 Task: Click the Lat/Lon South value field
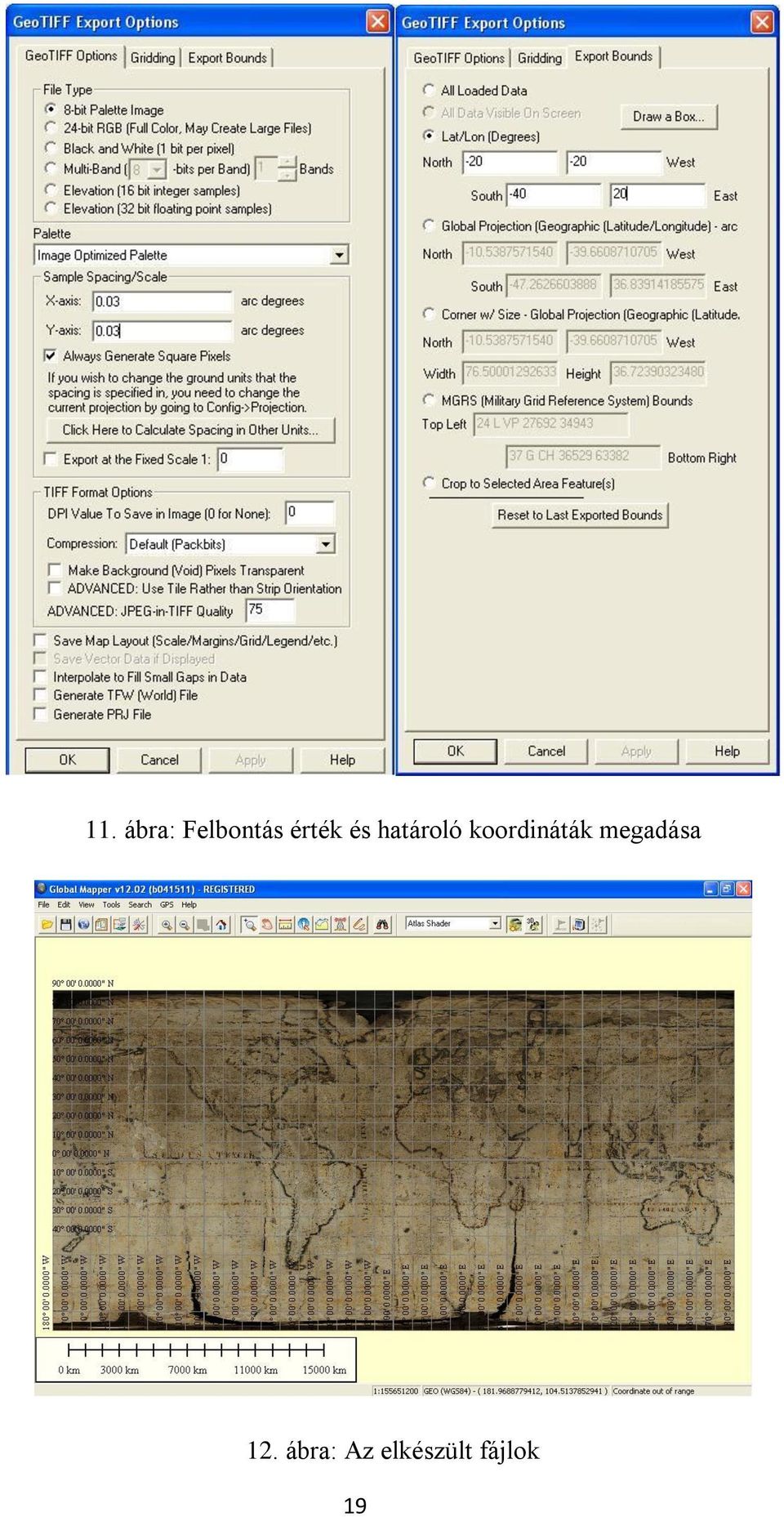[554, 194]
